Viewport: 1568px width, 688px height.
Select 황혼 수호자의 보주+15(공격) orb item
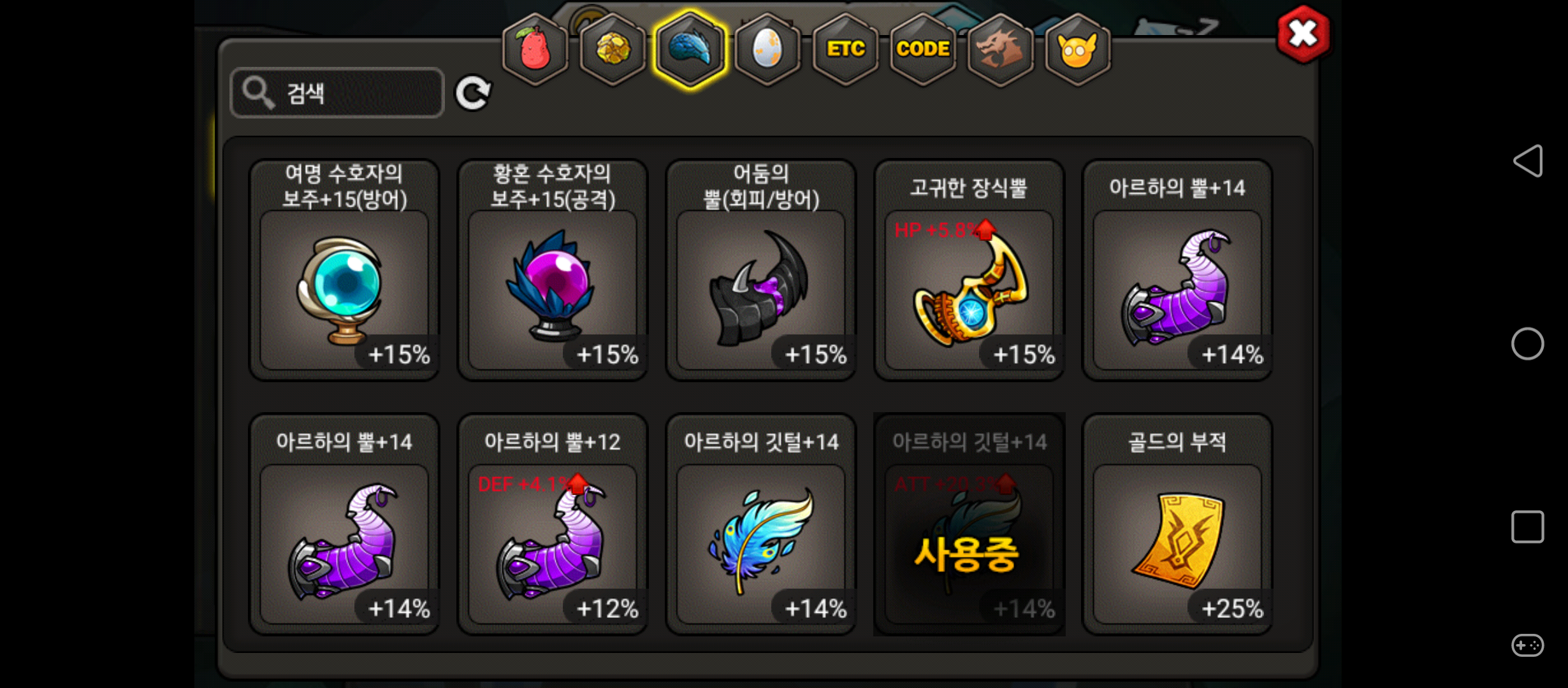coord(553,270)
